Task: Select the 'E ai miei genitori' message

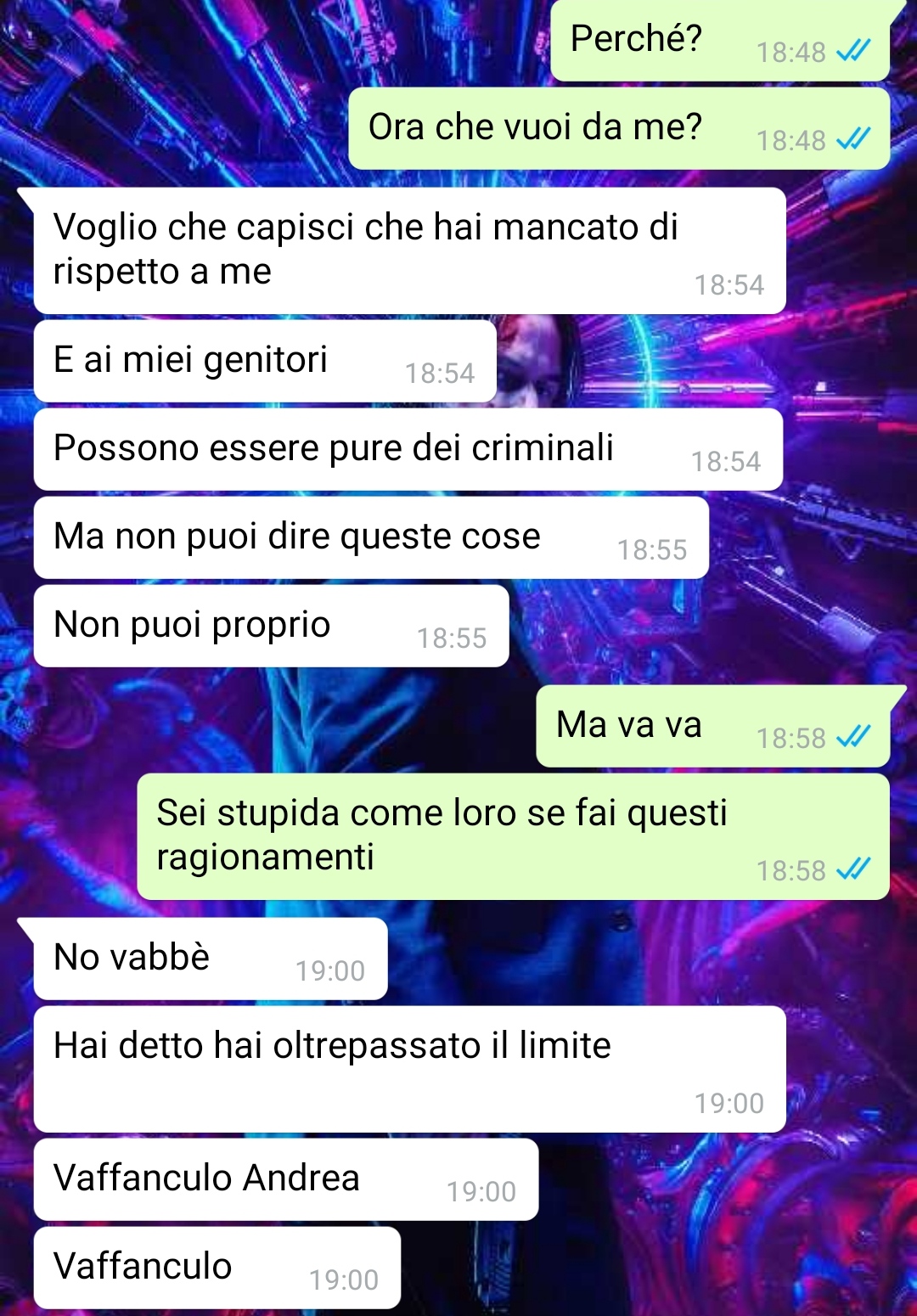Action: pyautogui.click(x=265, y=361)
